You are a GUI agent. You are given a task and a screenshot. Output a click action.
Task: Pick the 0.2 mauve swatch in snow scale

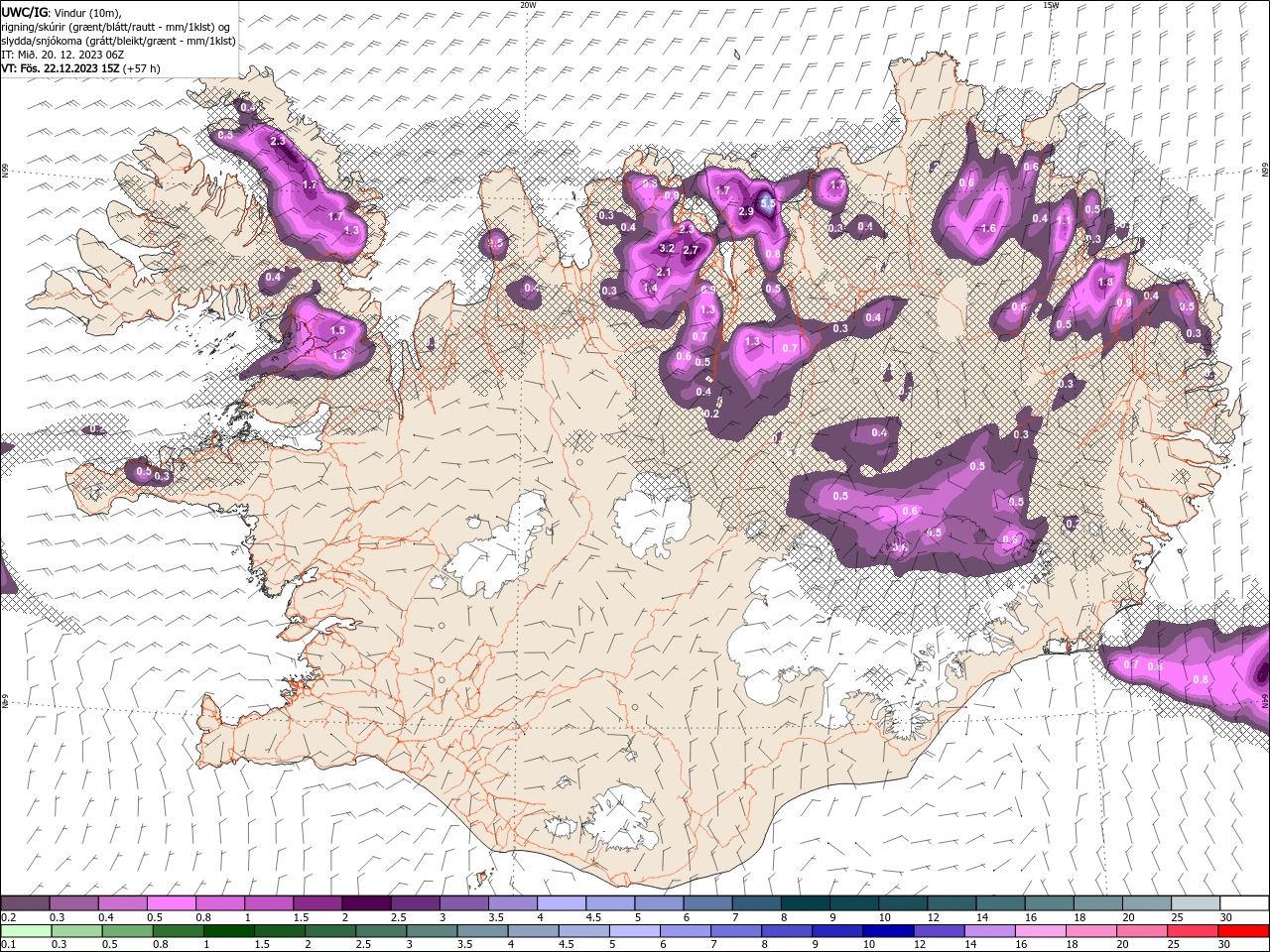pyautogui.click(x=25, y=903)
